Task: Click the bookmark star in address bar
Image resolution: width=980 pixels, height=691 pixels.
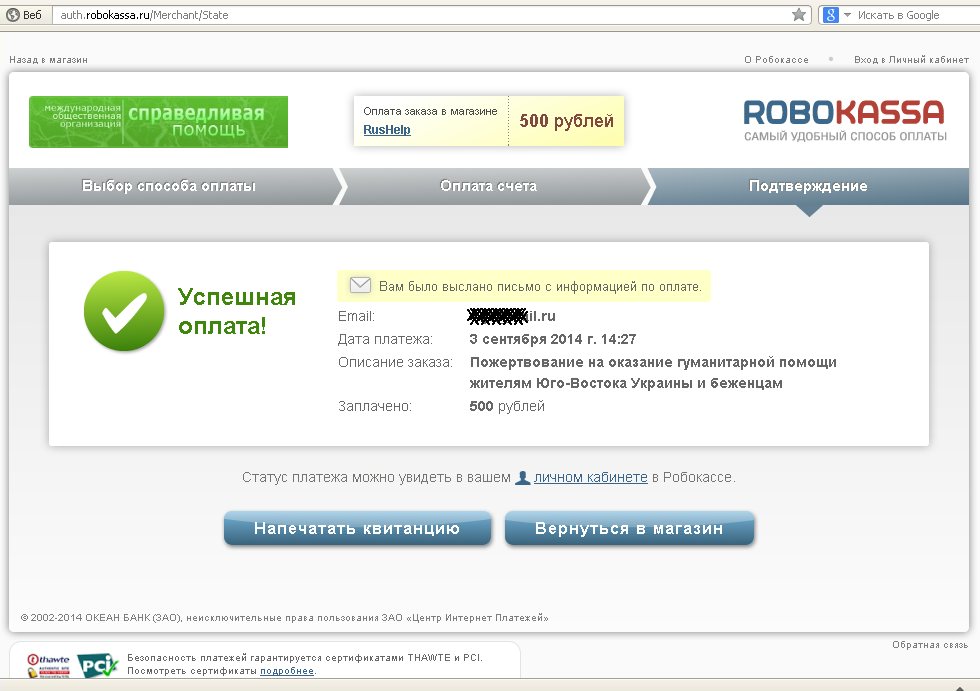Action: point(798,14)
